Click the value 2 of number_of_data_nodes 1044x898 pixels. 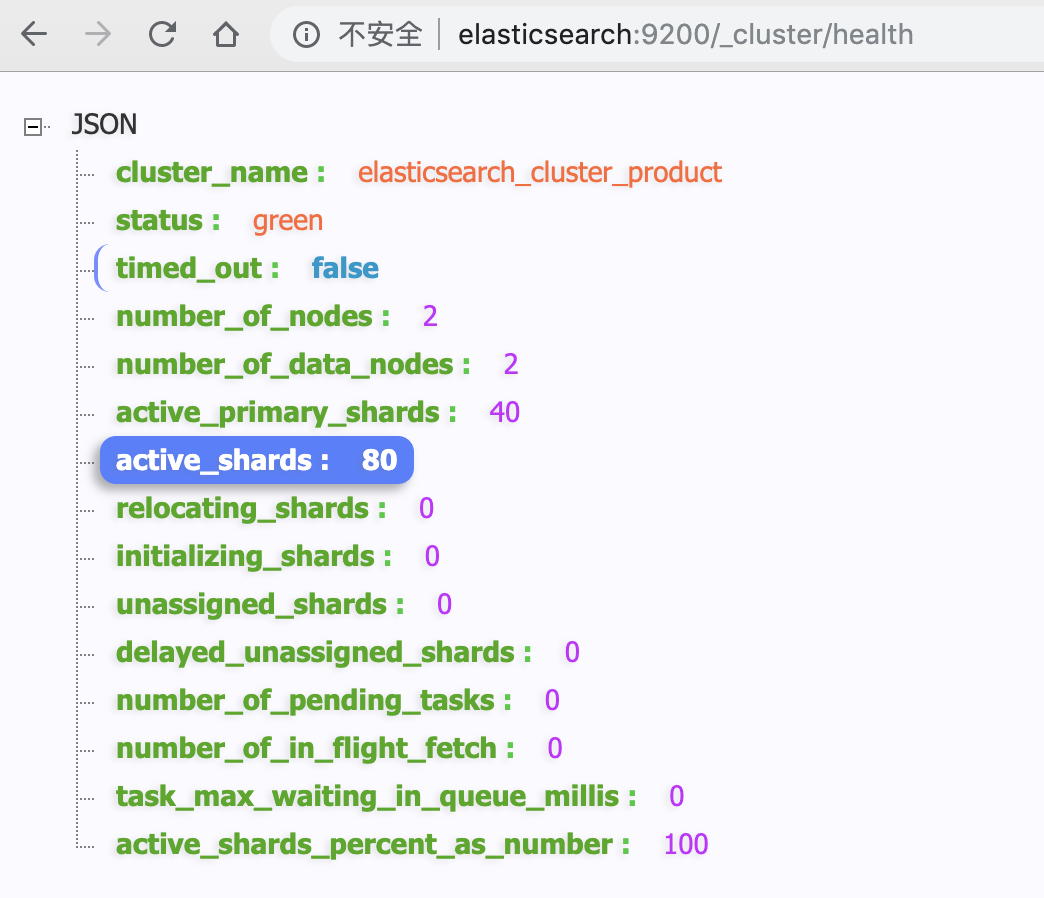(x=511, y=364)
